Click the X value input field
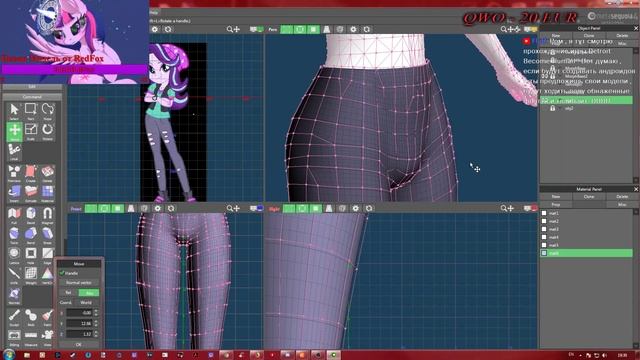Screen dimensions: 640x360 (x=80, y=313)
